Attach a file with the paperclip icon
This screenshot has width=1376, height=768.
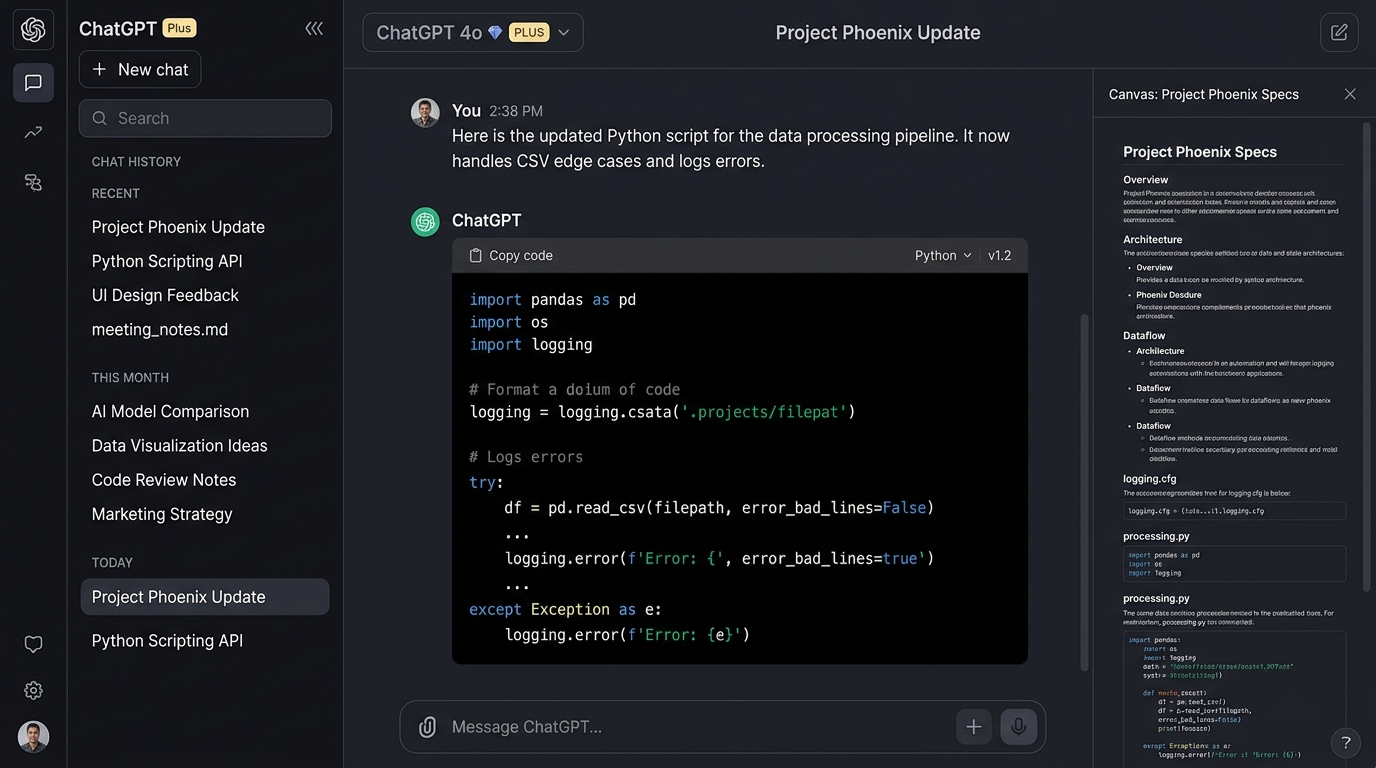[427, 727]
